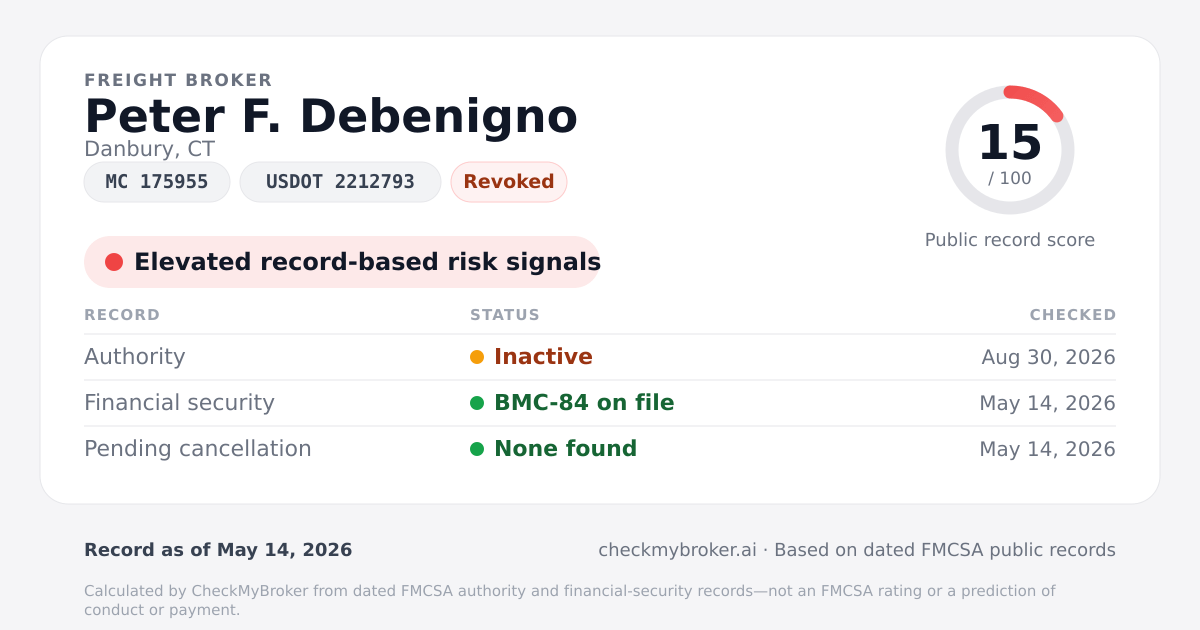Viewport: 1200px width, 630px height.
Task: Select the MC 175955 badge
Action: 157,182
